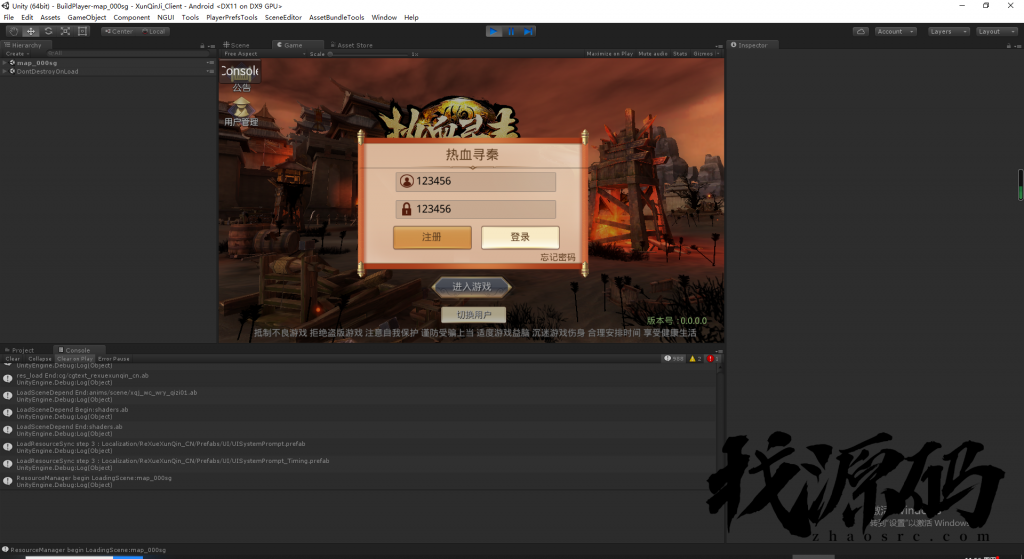Select the Rotate tool in toolbar
The height and width of the screenshot is (559, 1024).
click(48, 31)
